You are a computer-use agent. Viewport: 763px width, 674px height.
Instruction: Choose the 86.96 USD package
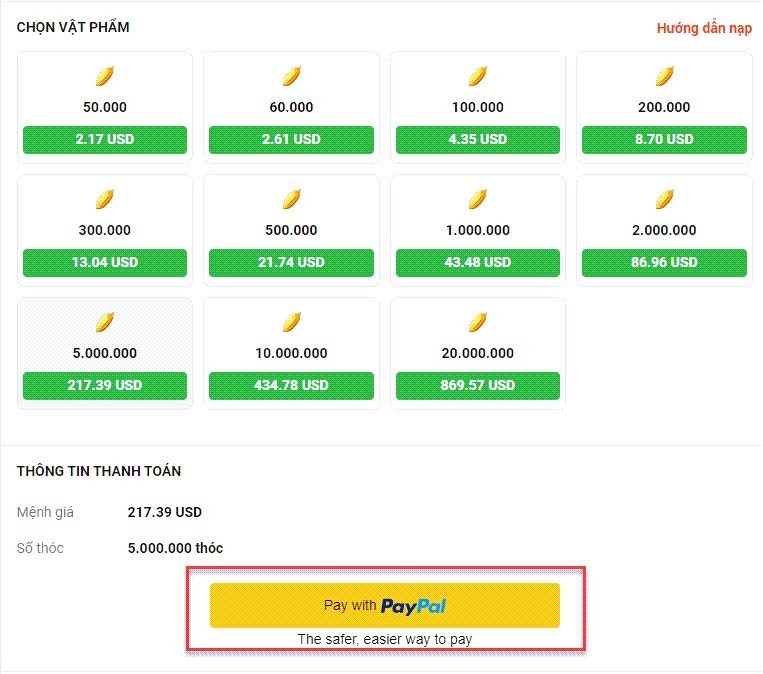point(664,263)
